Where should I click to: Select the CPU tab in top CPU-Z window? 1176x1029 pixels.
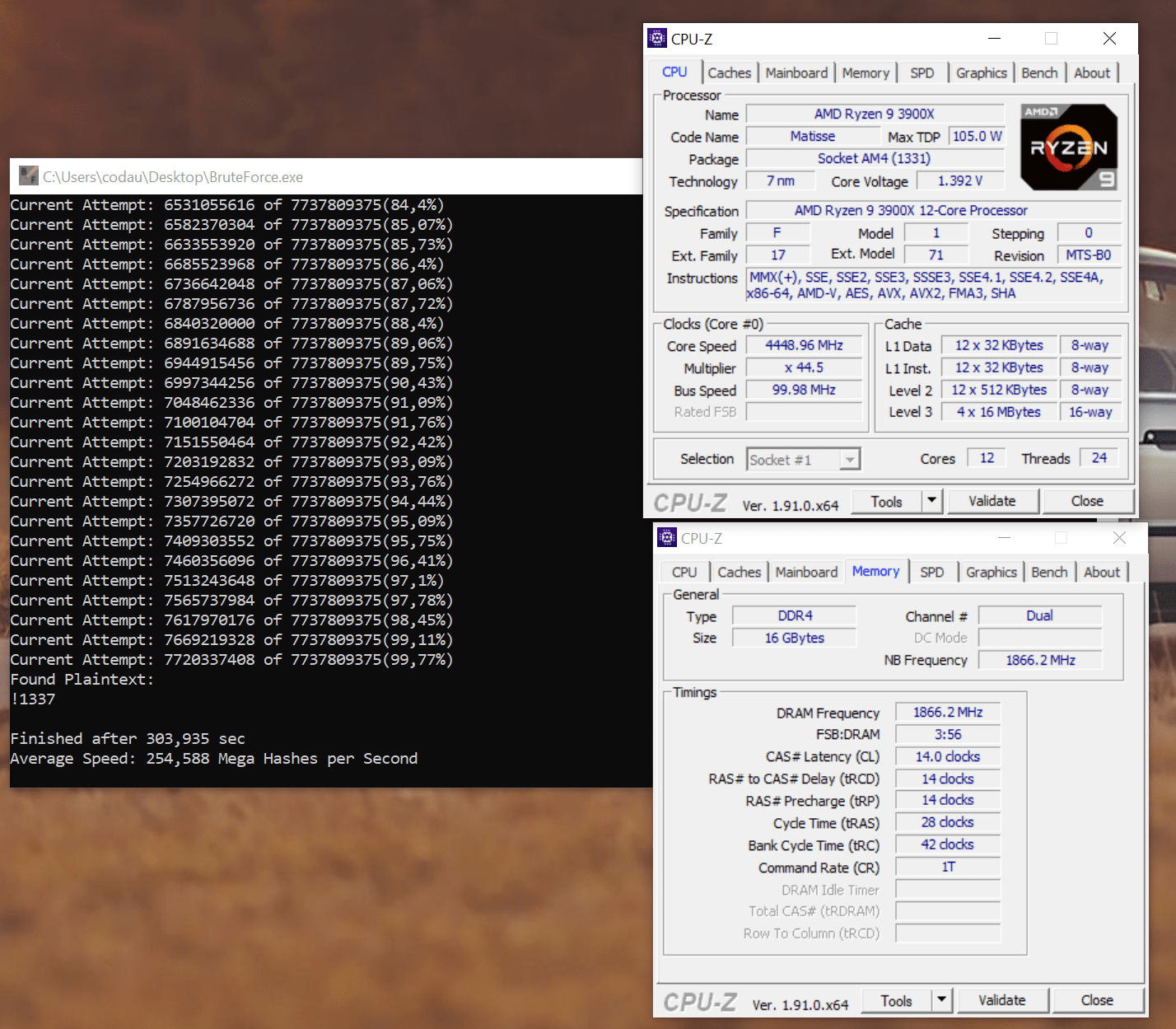674,72
